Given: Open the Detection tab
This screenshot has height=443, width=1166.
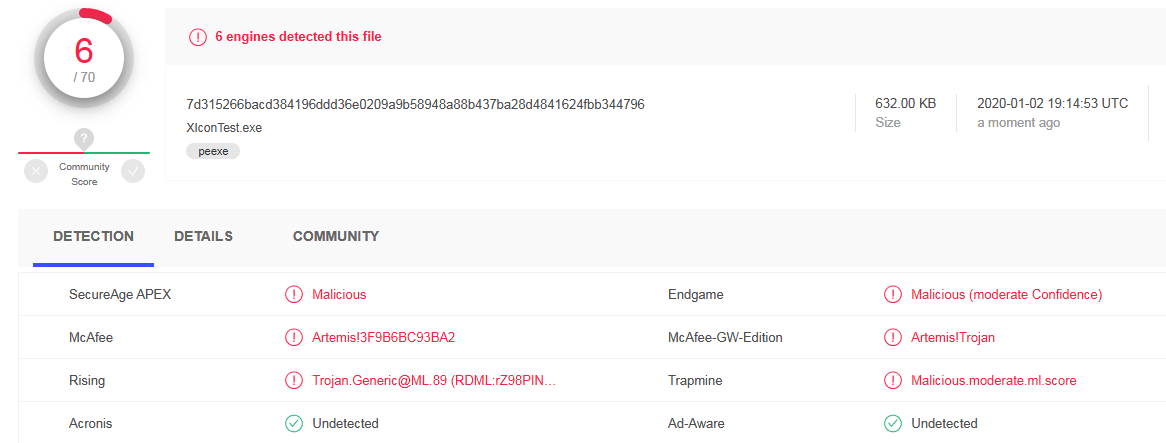Looking at the screenshot, I should pyautogui.click(x=93, y=237).
